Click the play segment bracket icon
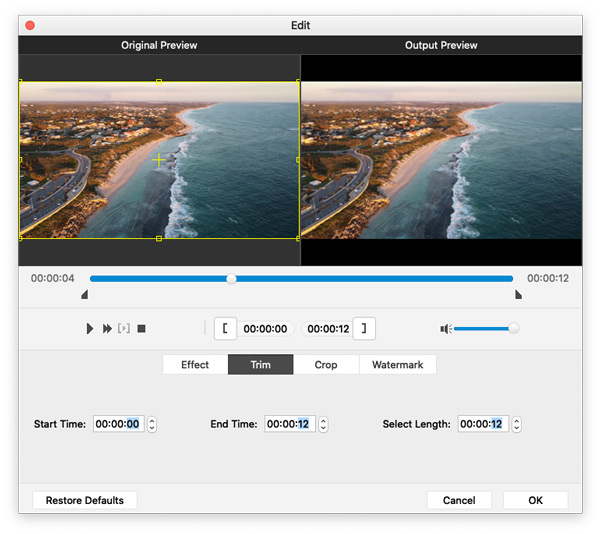 124,328
